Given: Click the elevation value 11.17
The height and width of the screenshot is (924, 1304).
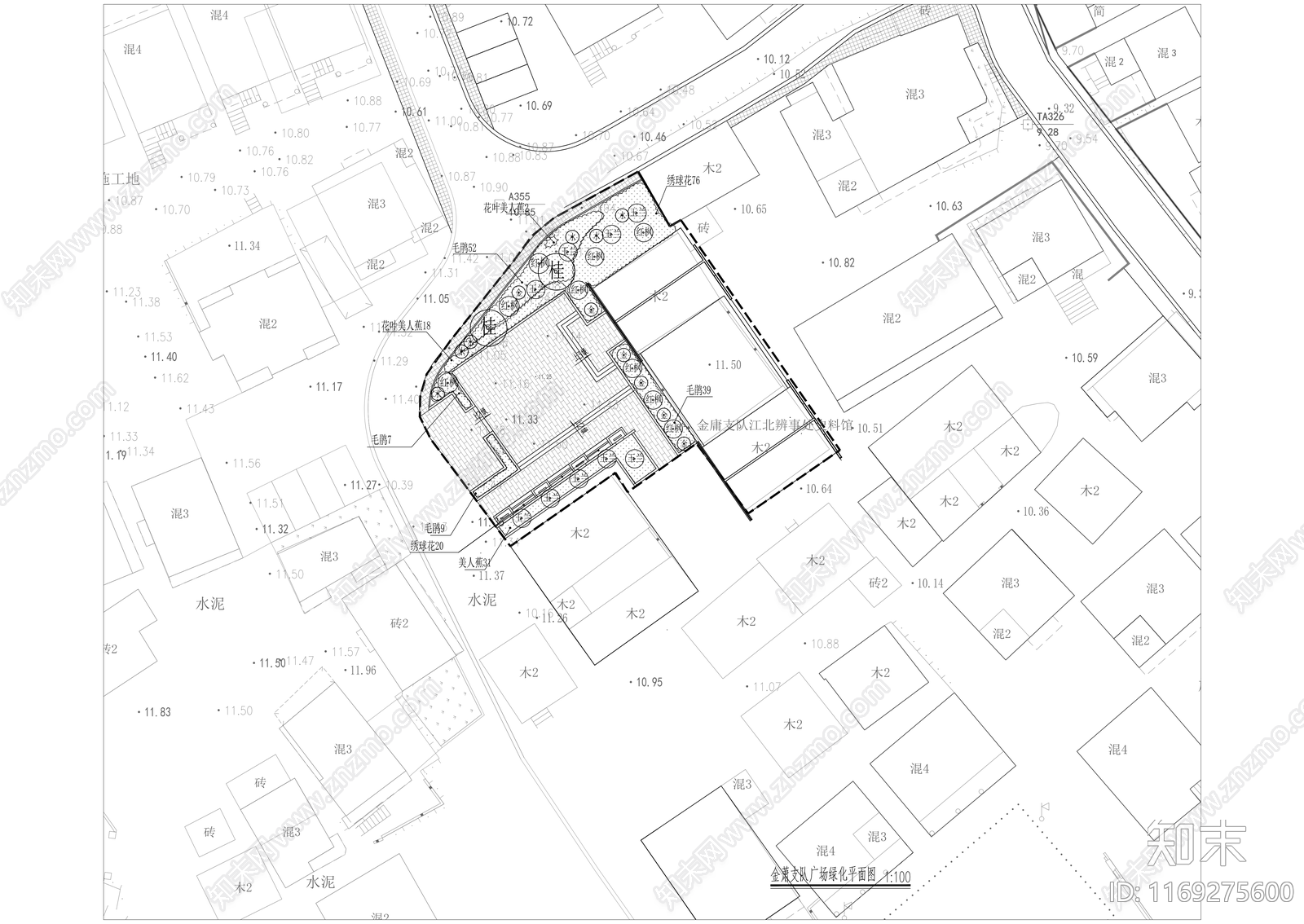Looking at the screenshot, I should tap(329, 387).
